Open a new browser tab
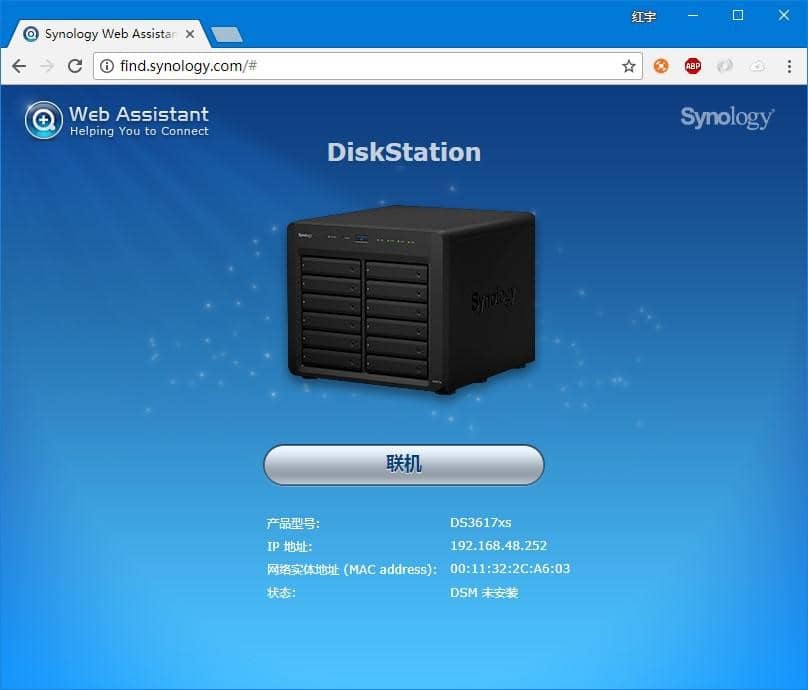Viewport: 808px width, 690px height. (227, 35)
